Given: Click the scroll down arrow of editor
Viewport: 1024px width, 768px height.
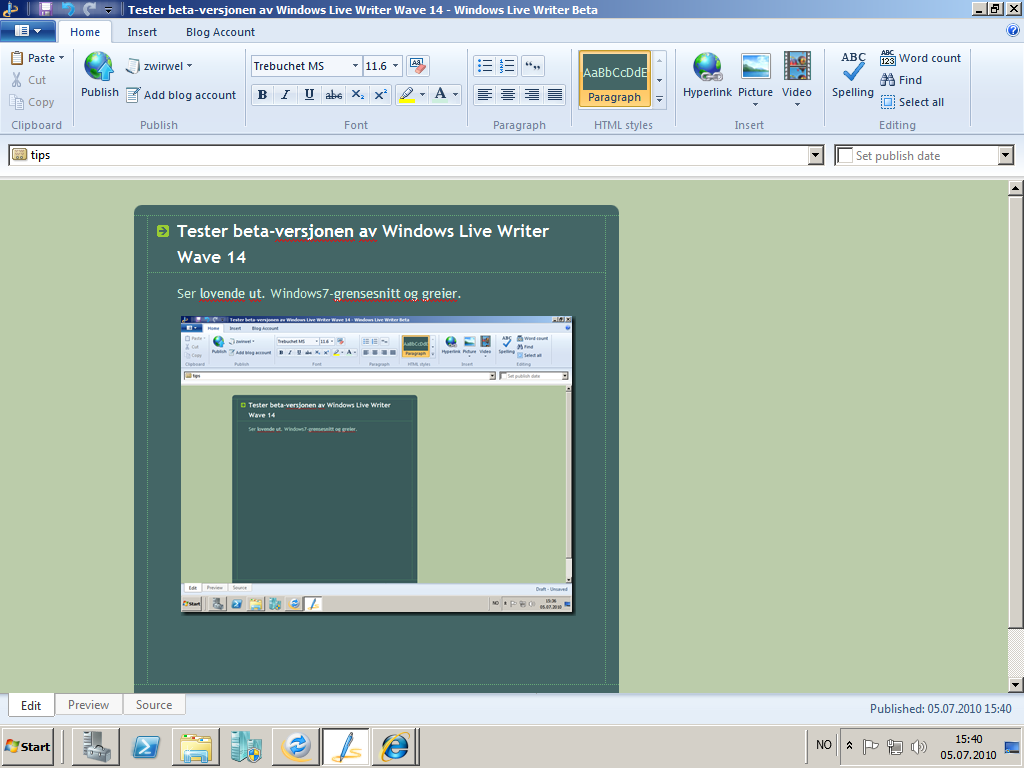Looking at the screenshot, I should point(1015,685).
